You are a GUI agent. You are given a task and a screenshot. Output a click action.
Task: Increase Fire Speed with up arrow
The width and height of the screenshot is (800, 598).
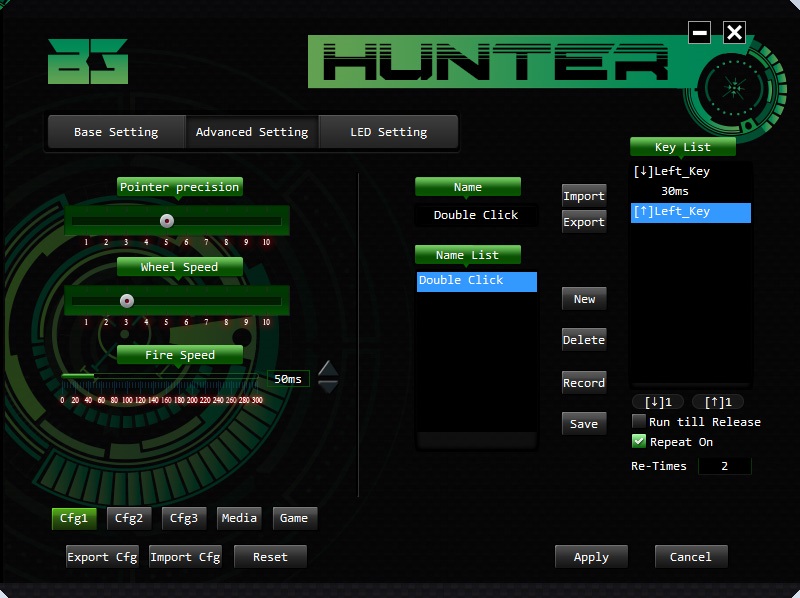click(328, 368)
